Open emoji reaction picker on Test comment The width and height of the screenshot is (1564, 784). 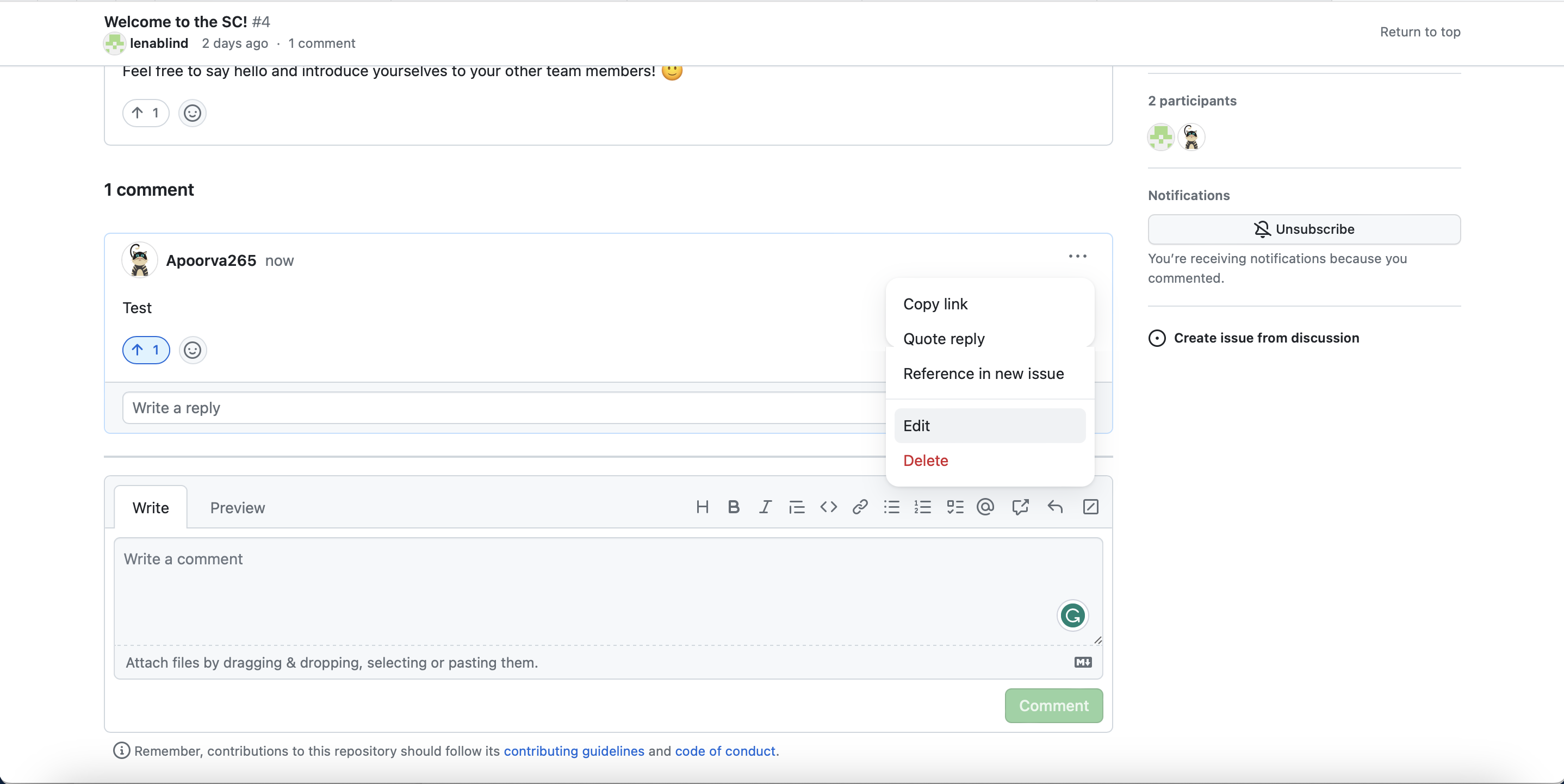(x=193, y=350)
